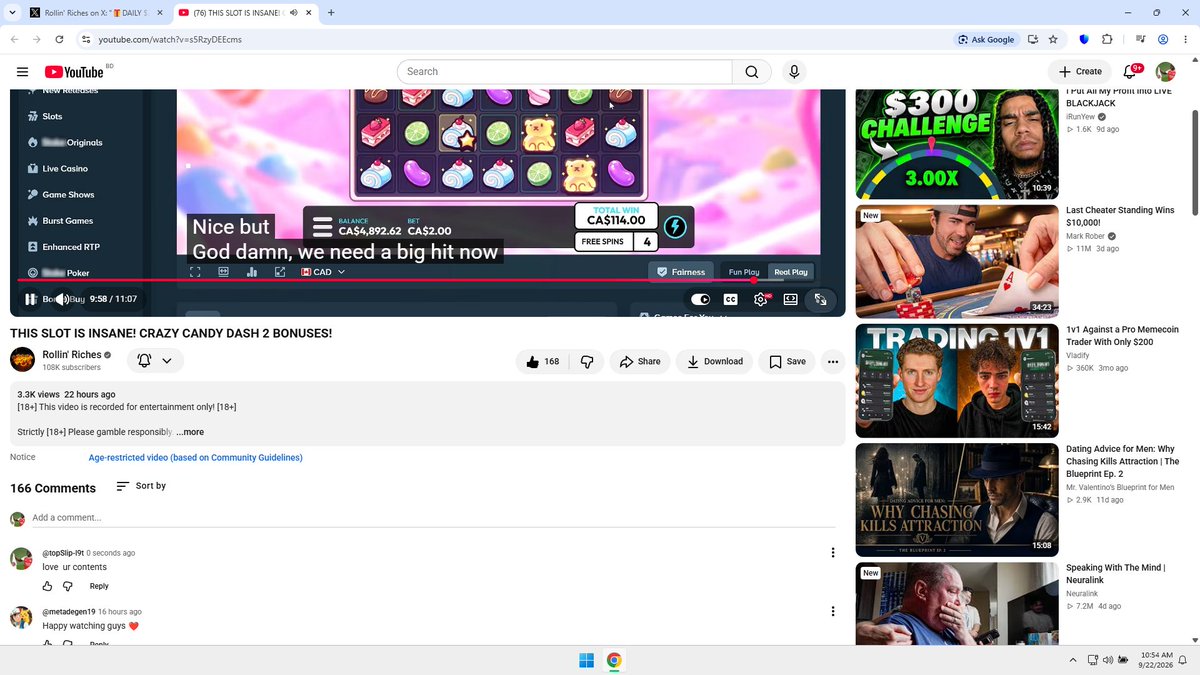
Task: Open the Windows Start menu
Action: pyautogui.click(x=586, y=660)
